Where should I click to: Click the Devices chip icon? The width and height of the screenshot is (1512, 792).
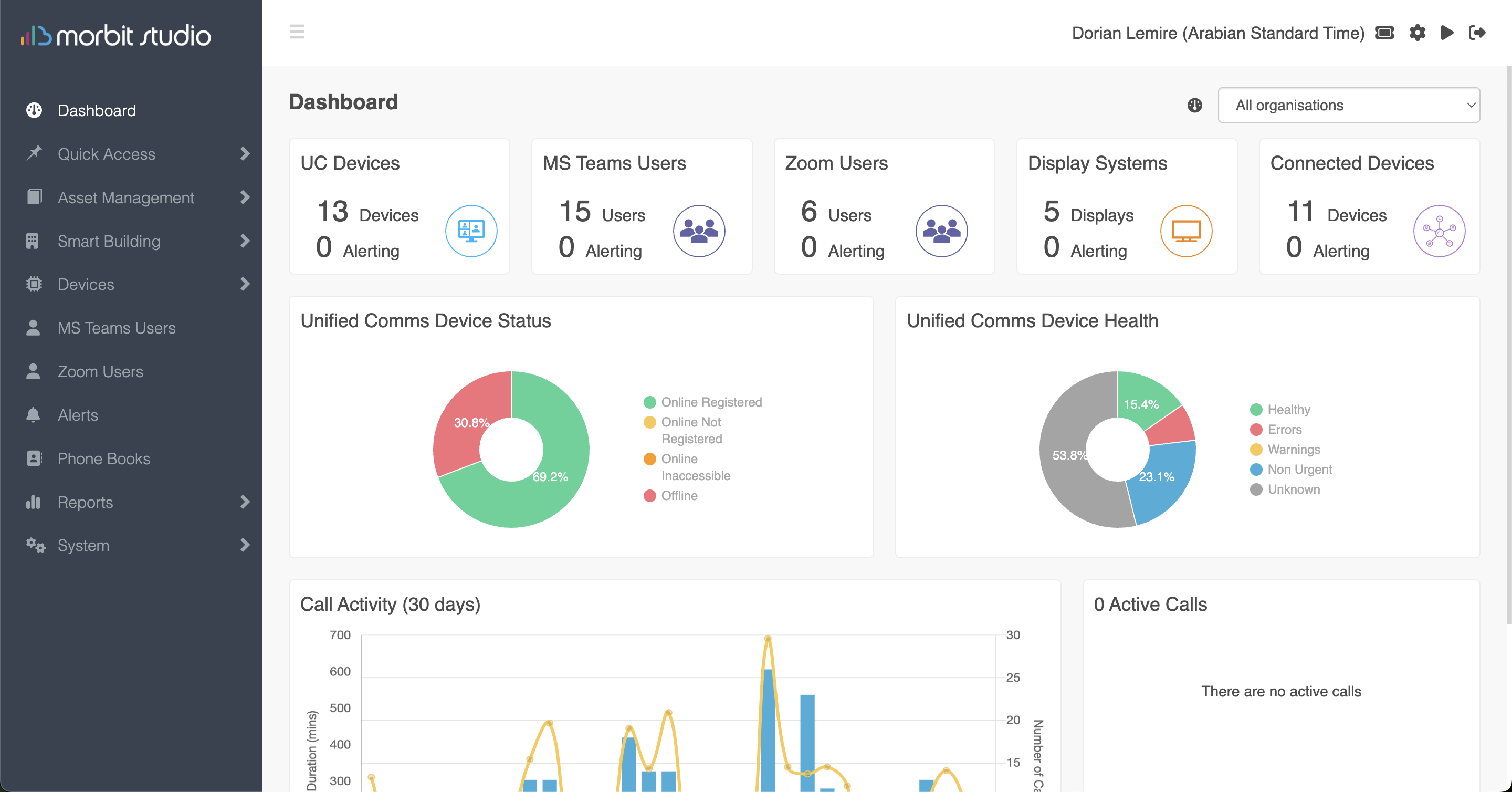coord(34,284)
